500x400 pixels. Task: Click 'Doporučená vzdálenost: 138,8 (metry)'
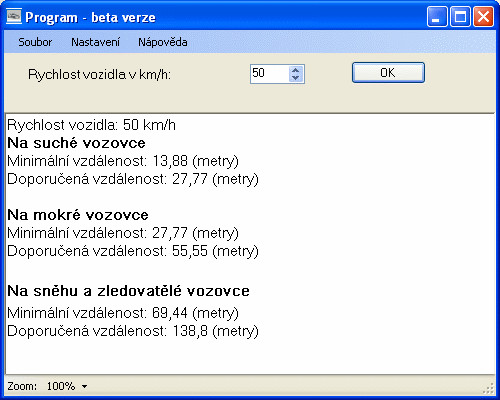(133, 331)
